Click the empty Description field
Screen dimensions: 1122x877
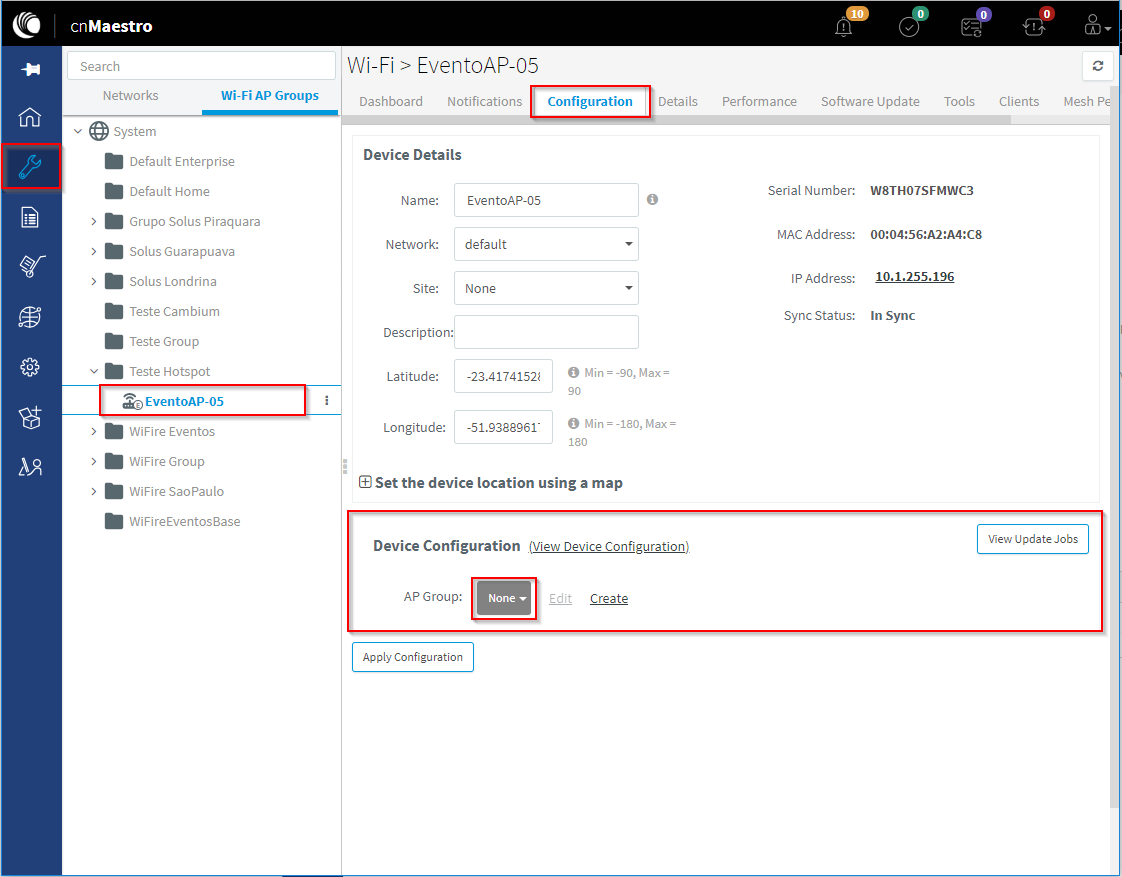click(546, 332)
